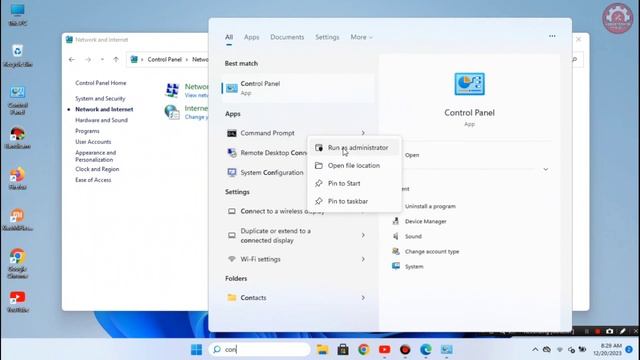The image size is (640, 360).
Task: Click Control Panel in the address breadcrumb
Action: coord(164,60)
